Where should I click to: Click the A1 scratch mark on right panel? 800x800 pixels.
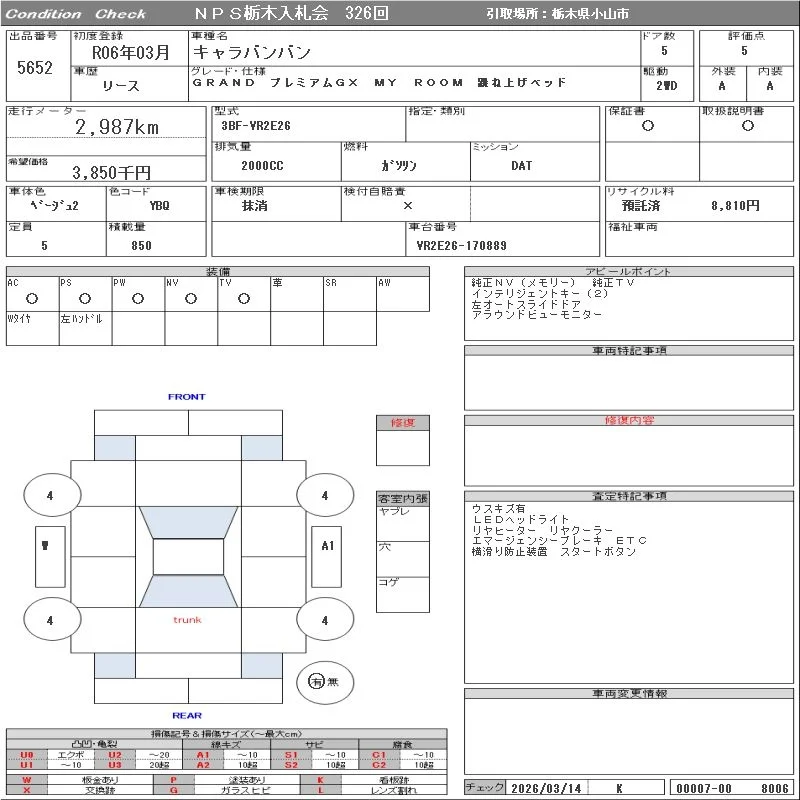coord(327,545)
